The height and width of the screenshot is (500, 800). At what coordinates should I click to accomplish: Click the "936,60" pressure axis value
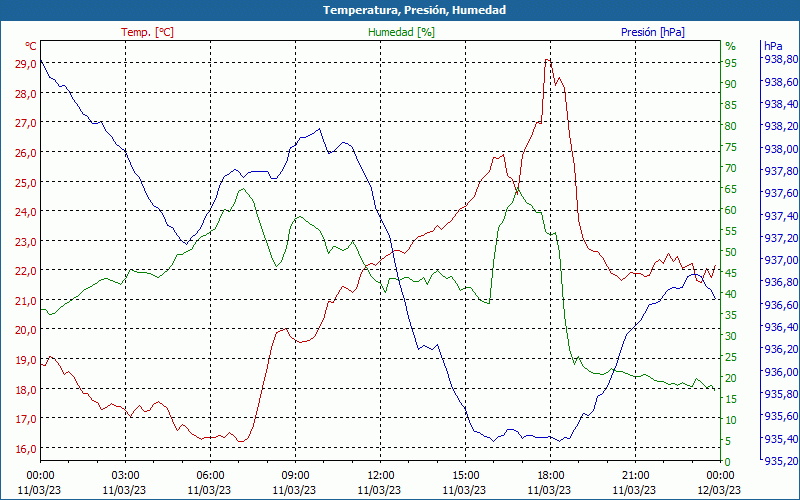(781, 305)
